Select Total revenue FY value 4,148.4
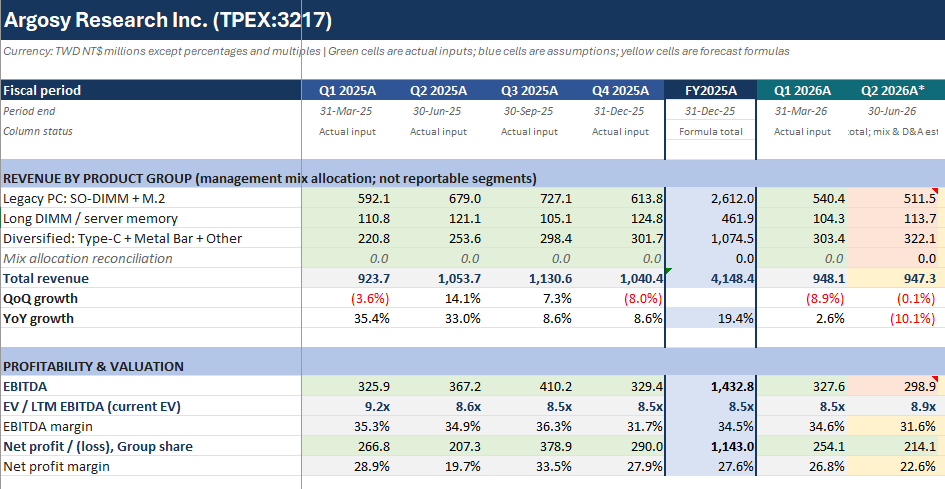The width and height of the screenshot is (945, 489). (711, 278)
